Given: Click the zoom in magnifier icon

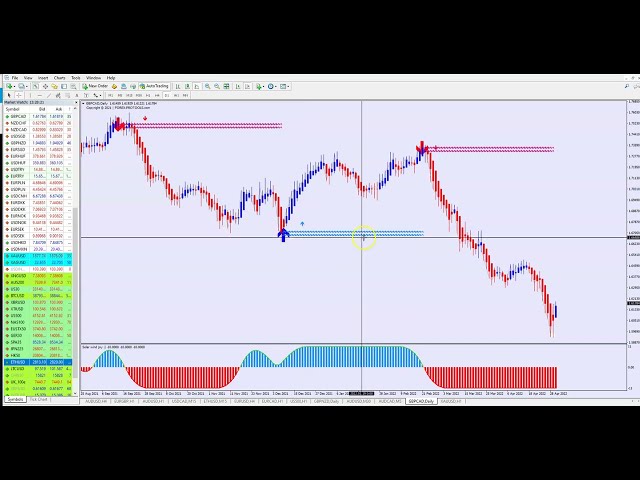Looking at the screenshot, I should coord(207,86).
